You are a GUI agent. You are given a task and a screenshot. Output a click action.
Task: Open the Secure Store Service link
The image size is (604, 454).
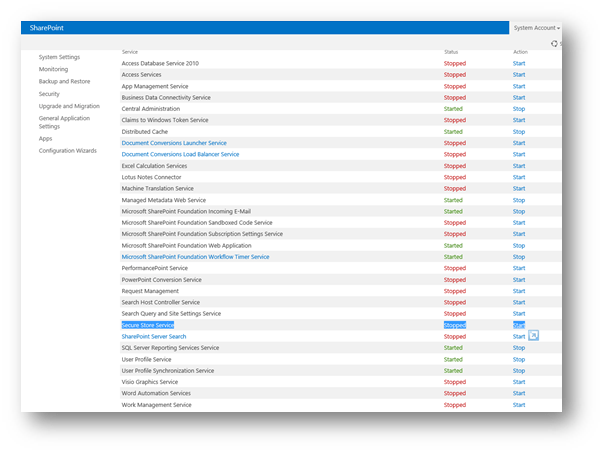148,325
